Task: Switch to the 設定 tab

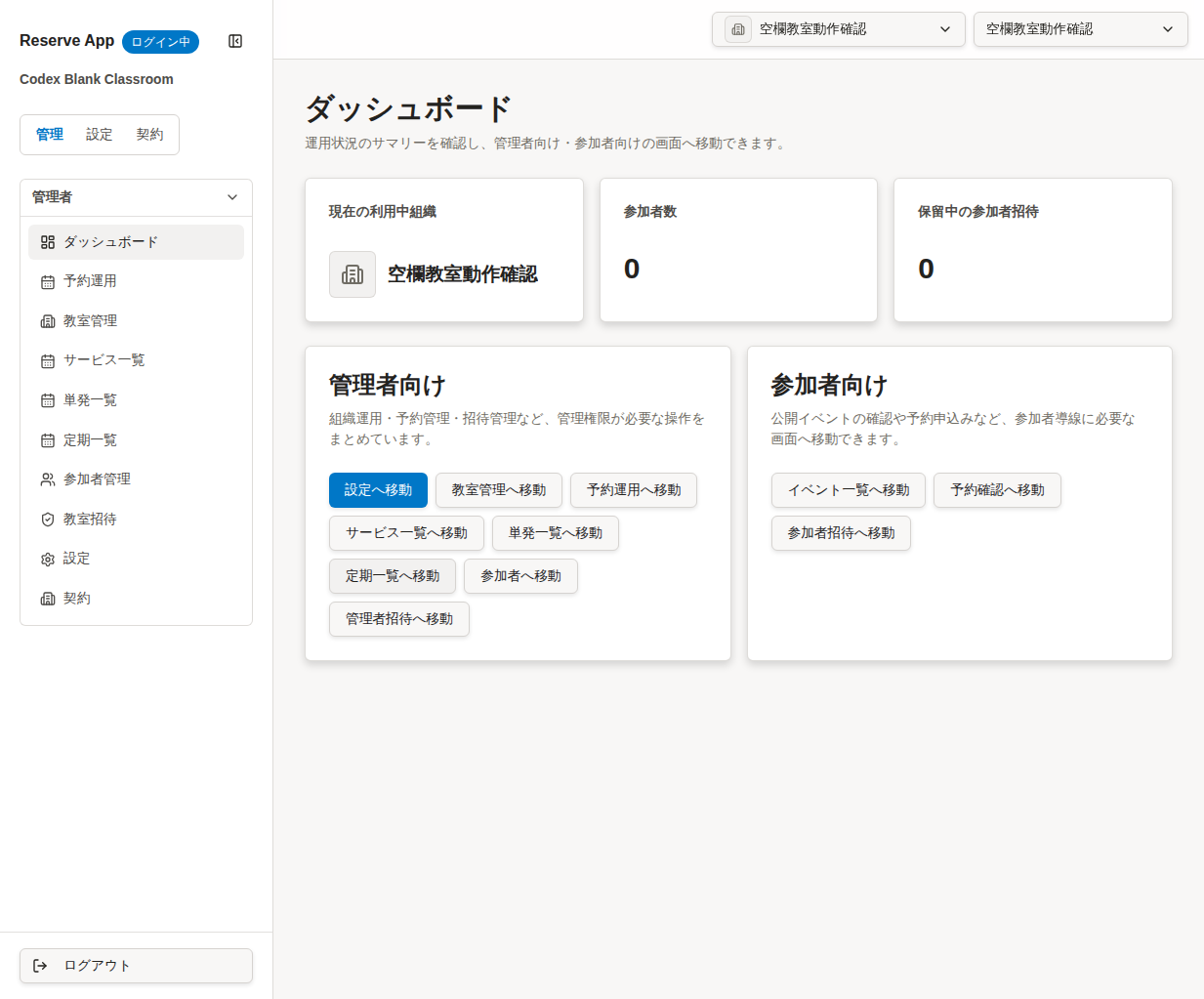Action: pyautogui.click(x=99, y=134)
